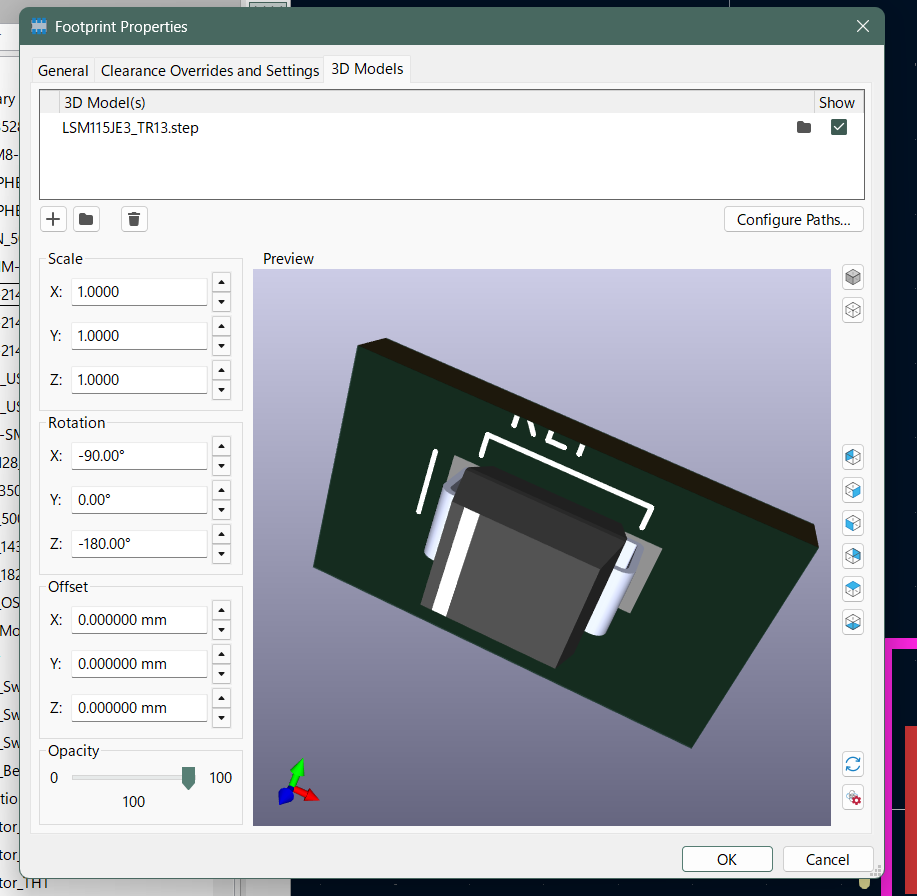
Task: Open 3D preview settings gear icon
Action: [x=853, y=797]
